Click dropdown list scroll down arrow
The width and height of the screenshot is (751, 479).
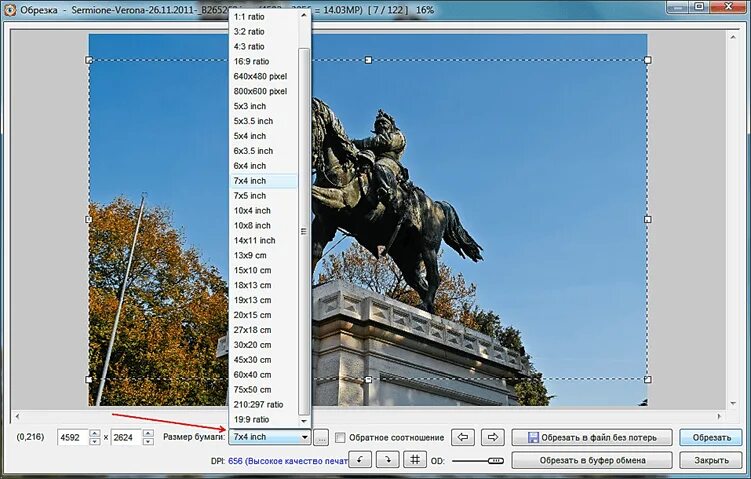point(304,421)
